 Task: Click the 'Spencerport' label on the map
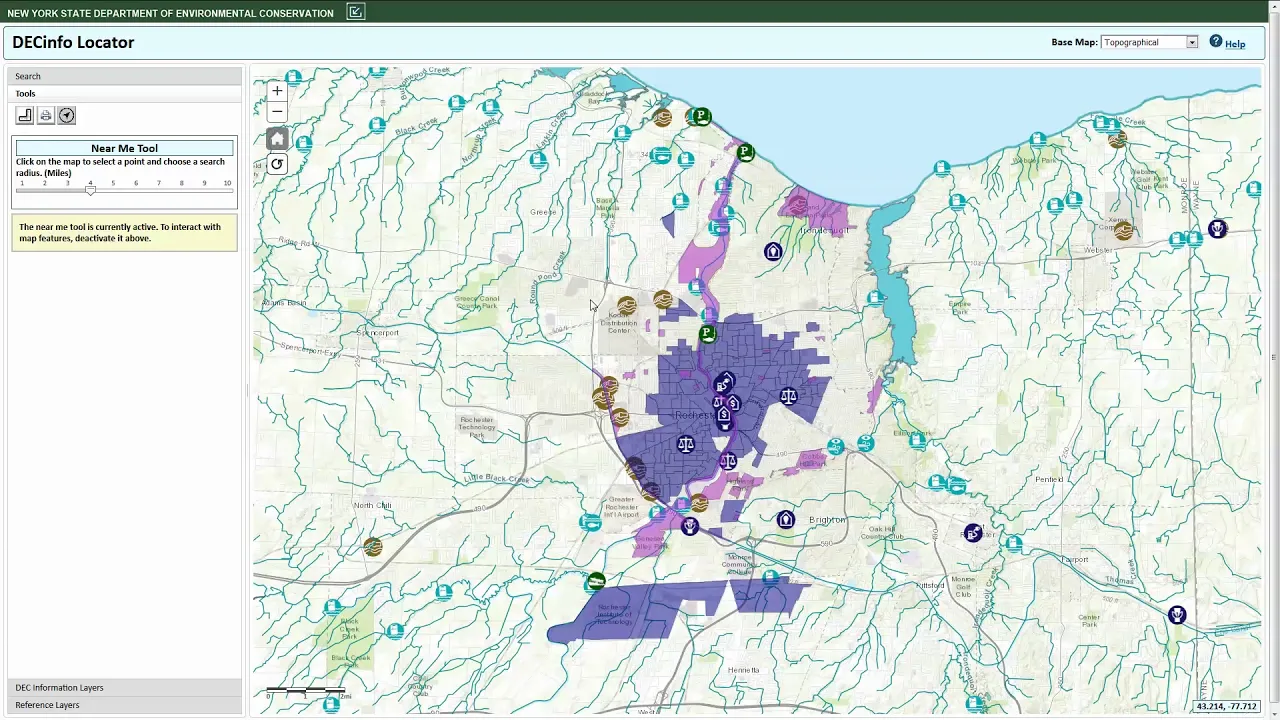pyautogui.click(x=378, y=333)
